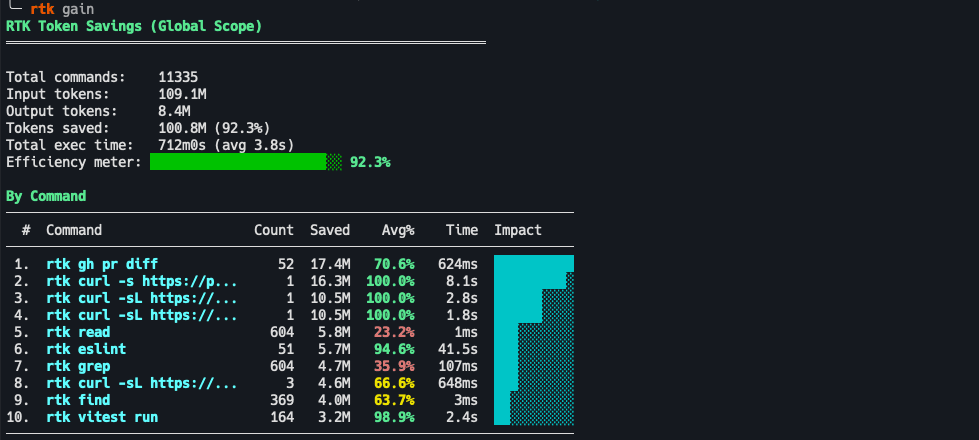Viewport: 979px width, 440px height.
Task: Click the Input tokens value 109.1M
Action: (182, 94)
